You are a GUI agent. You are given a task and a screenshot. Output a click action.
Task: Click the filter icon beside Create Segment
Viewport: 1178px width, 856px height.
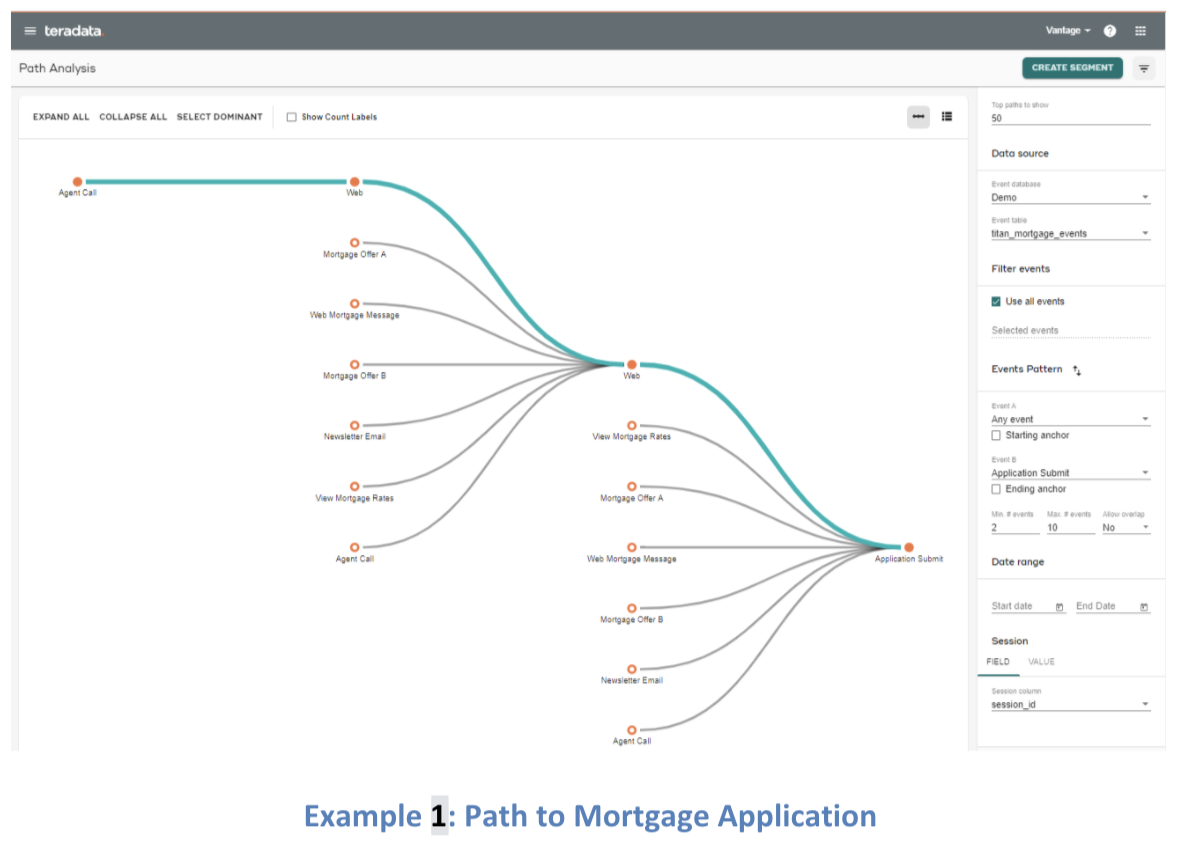coord(1144,68)
